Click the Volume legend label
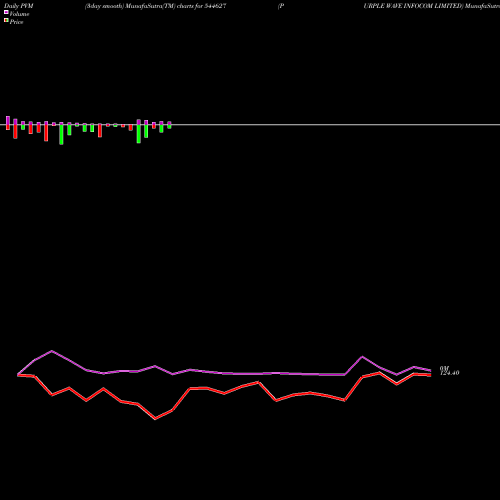Screen dimensions: 500x500 pyautogui.click(x=19, y=14)
